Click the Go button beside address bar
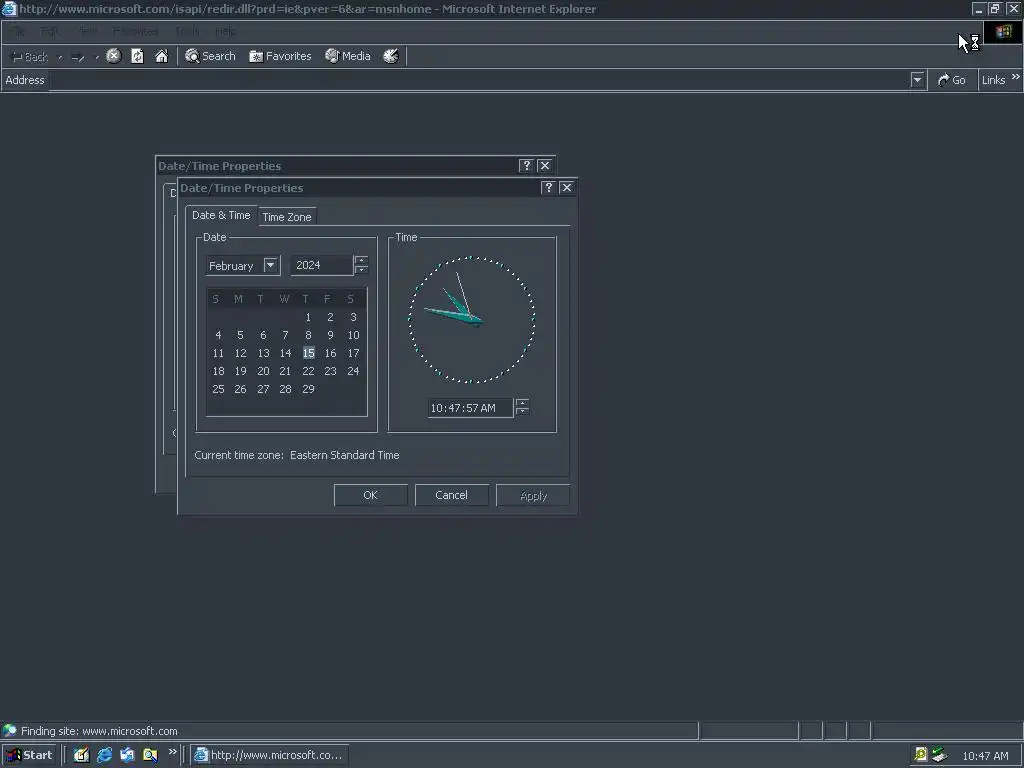1024x768 pixels. pyautogui.click(x=952, y=80)
